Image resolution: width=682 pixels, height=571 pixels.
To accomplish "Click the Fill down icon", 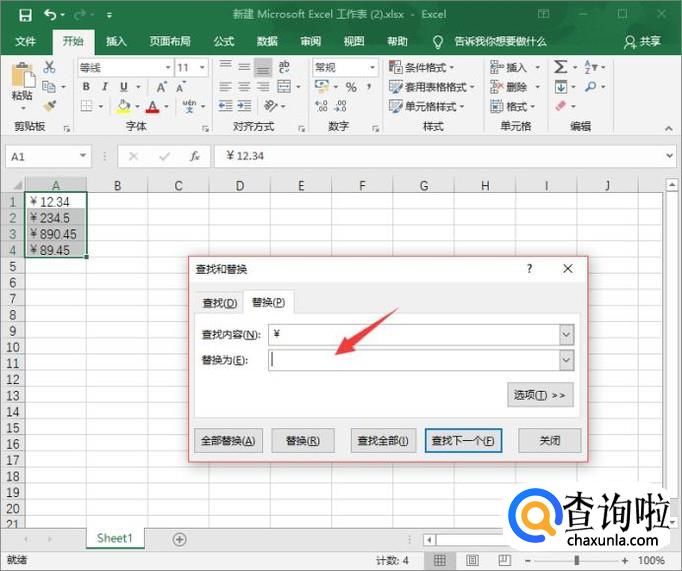I will pyautogui.click(x=561, y=87).
